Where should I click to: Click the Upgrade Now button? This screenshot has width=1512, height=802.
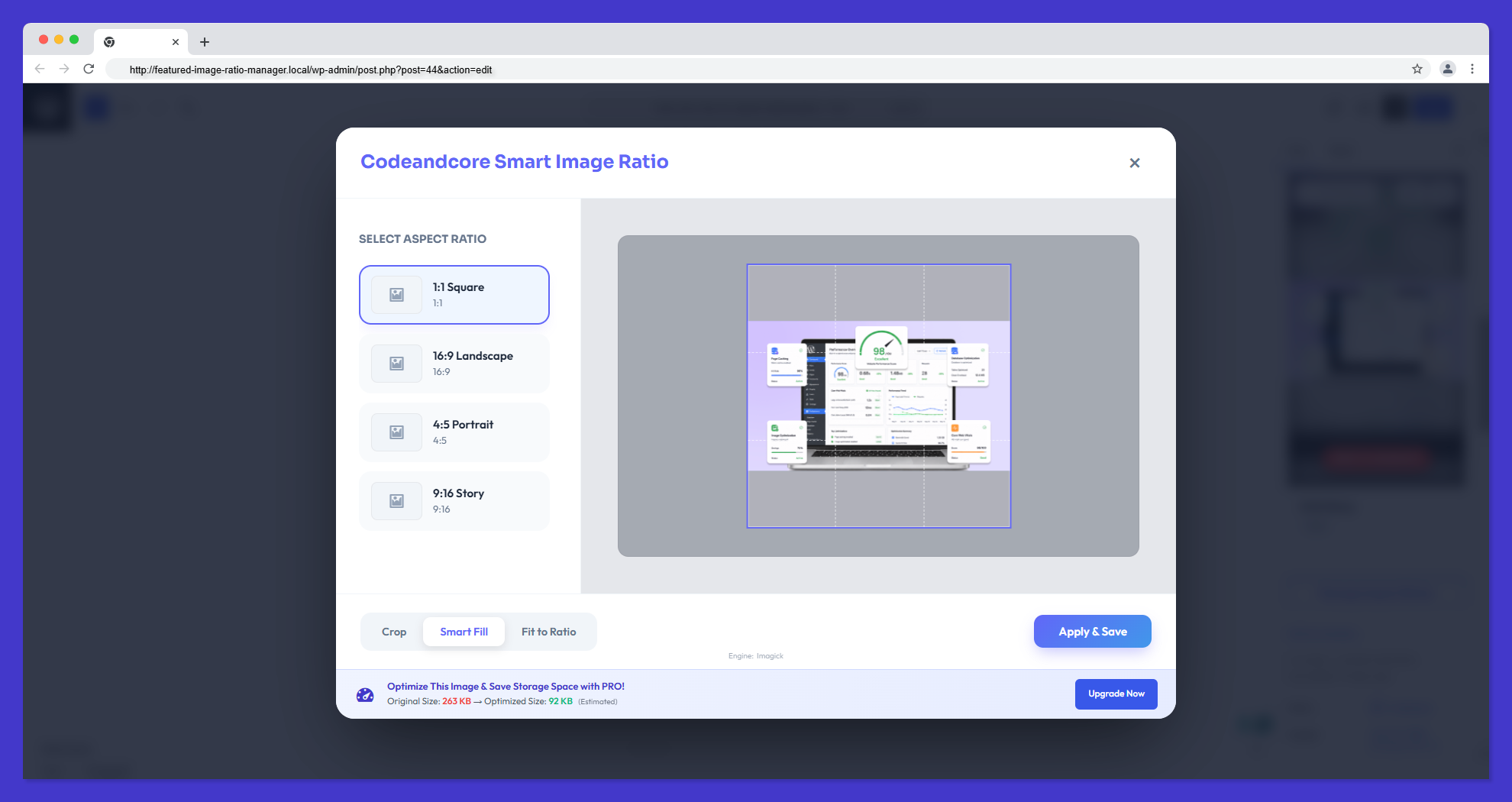1116,694
